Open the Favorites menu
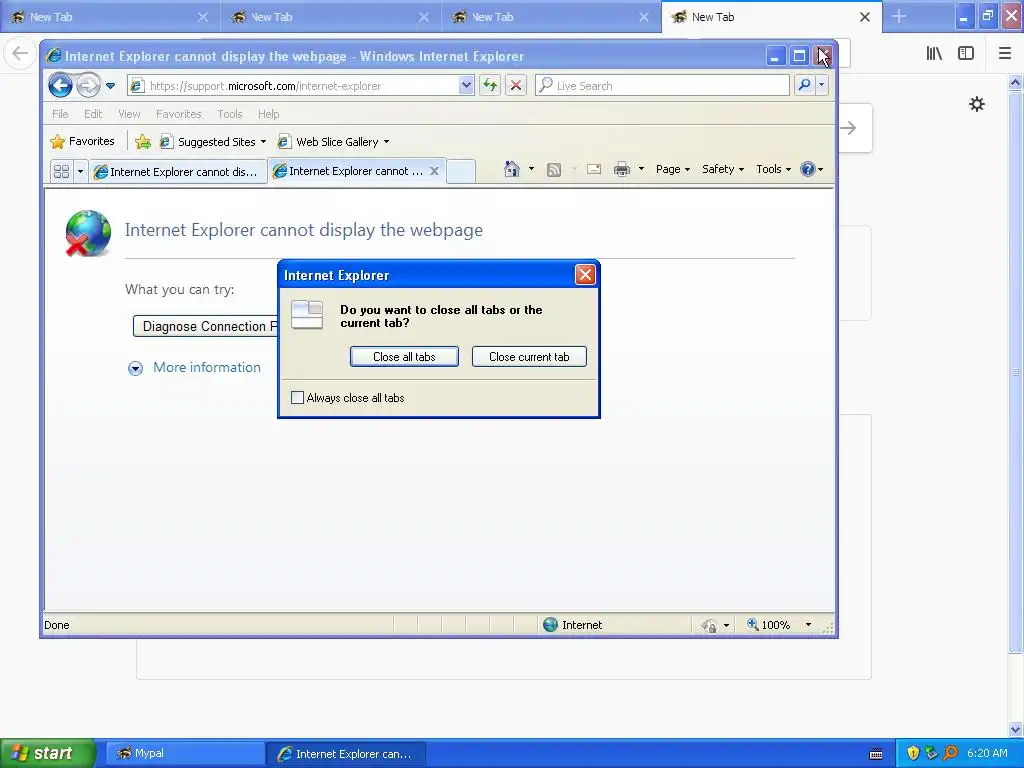Image resolution: width=1024 pixels, height=768 pixels. [x=178, y=114]
